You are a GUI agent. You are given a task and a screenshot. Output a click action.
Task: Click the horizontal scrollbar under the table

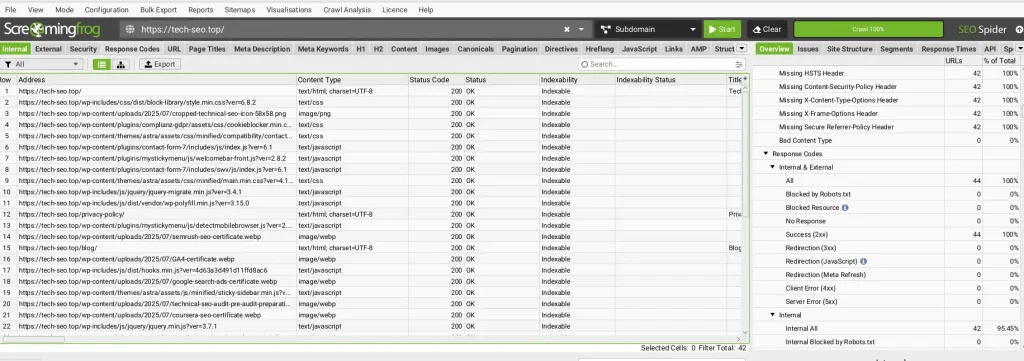[x=33, y=339]
